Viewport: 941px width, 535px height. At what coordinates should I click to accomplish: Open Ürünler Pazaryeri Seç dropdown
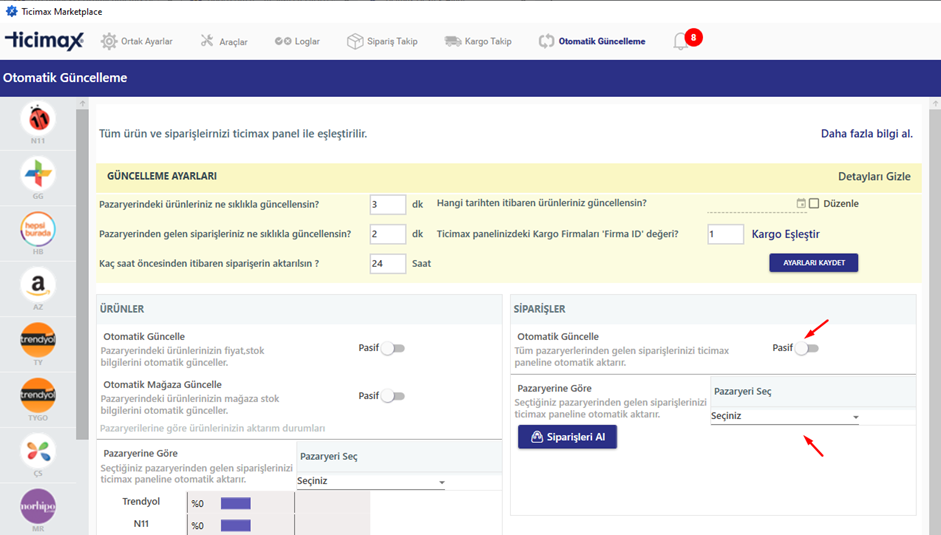coord(371,482)
